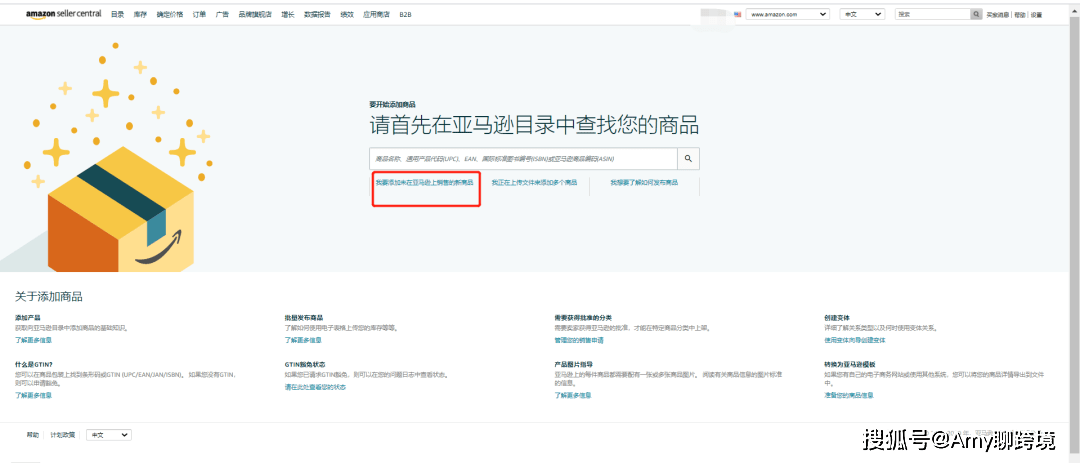
Task: Click the GTIN豁免状态 heading text
Action: [x=305, y=364]
